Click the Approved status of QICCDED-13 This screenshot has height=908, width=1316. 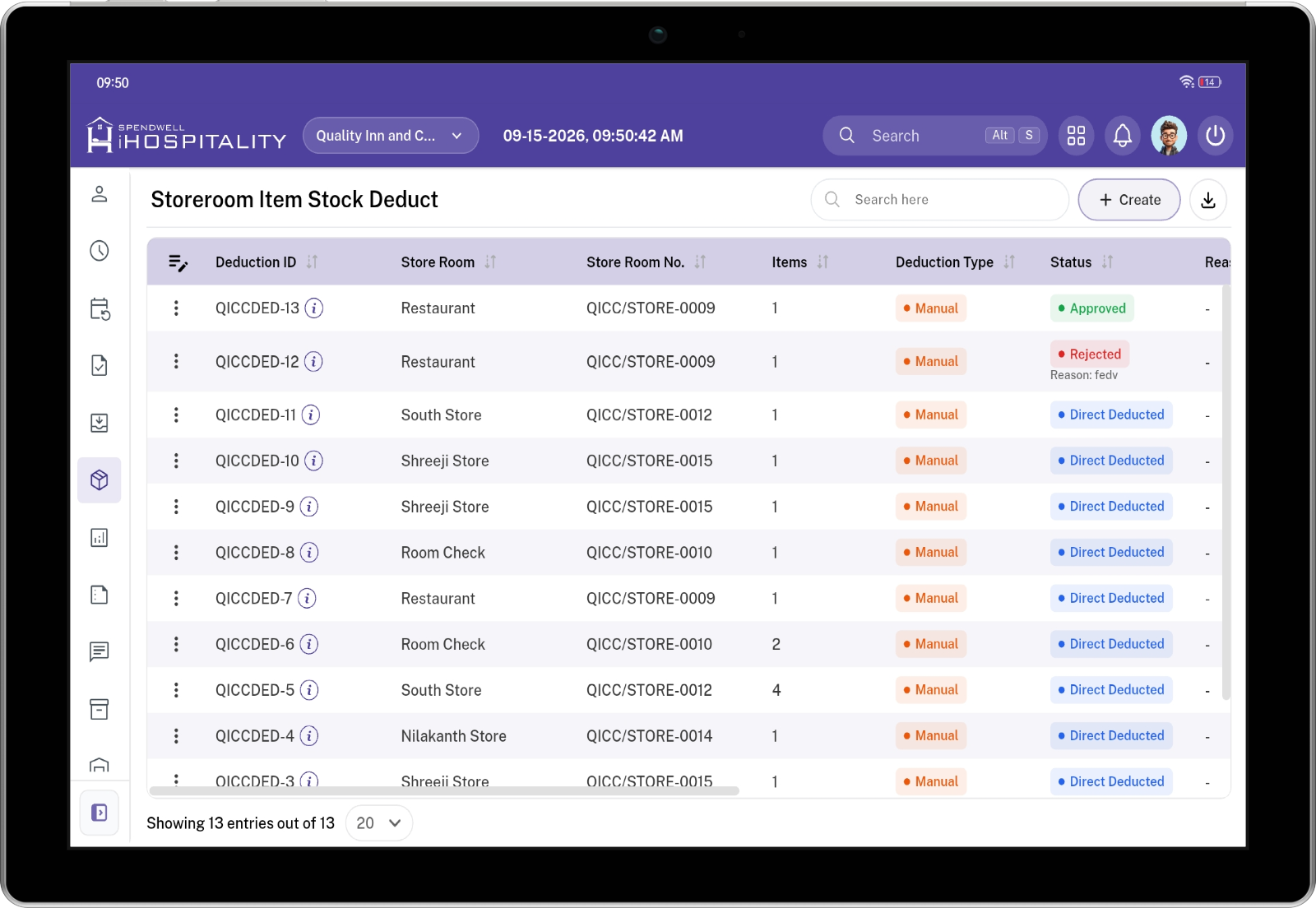point(1091,308)
